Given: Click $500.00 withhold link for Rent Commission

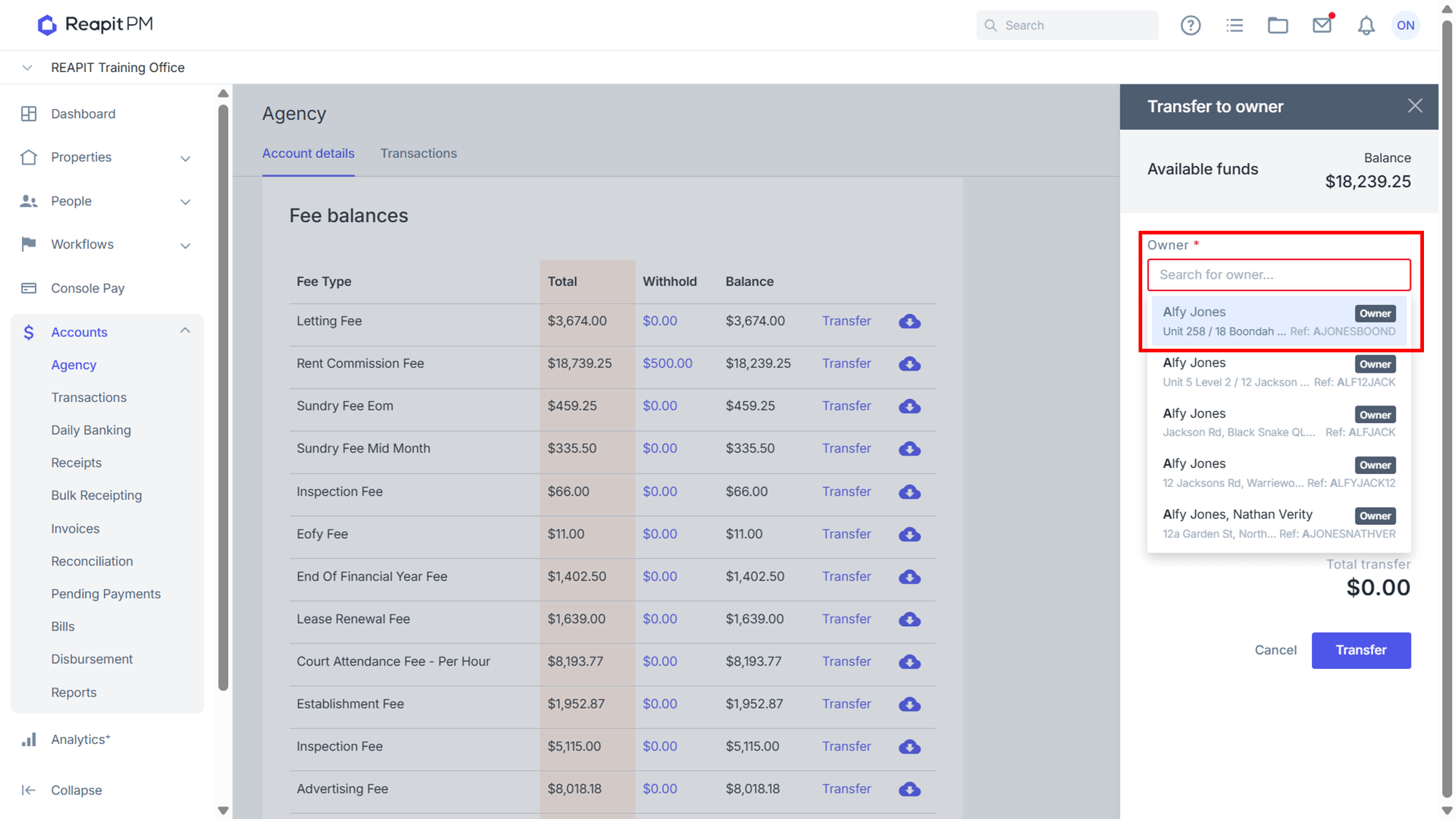Looking at the screenshot, I should 667,363.
